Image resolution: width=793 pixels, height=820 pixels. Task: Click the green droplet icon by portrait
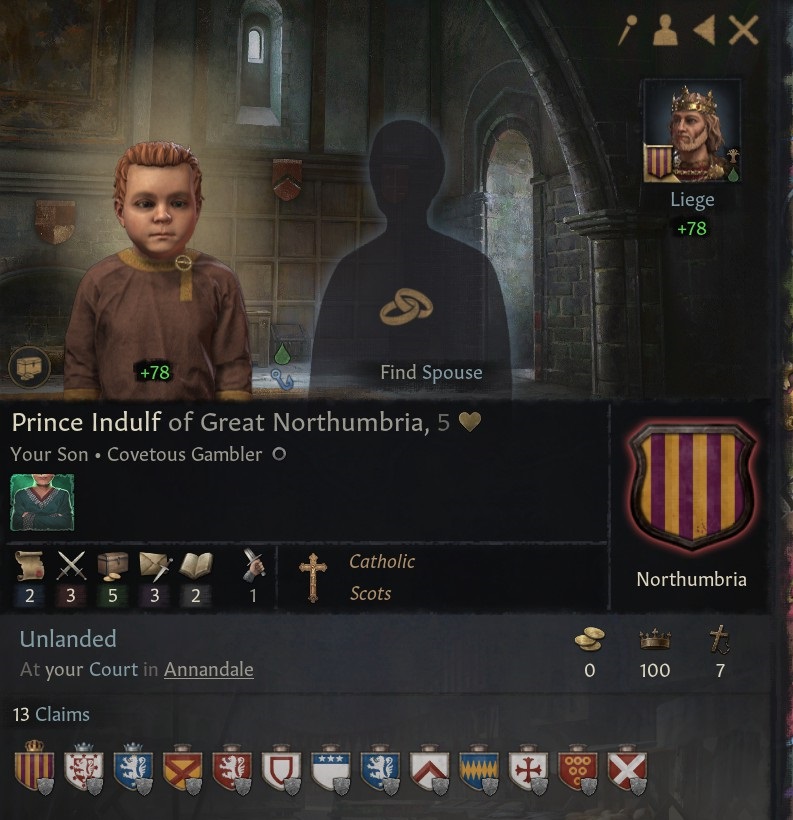tap(282, 355)
